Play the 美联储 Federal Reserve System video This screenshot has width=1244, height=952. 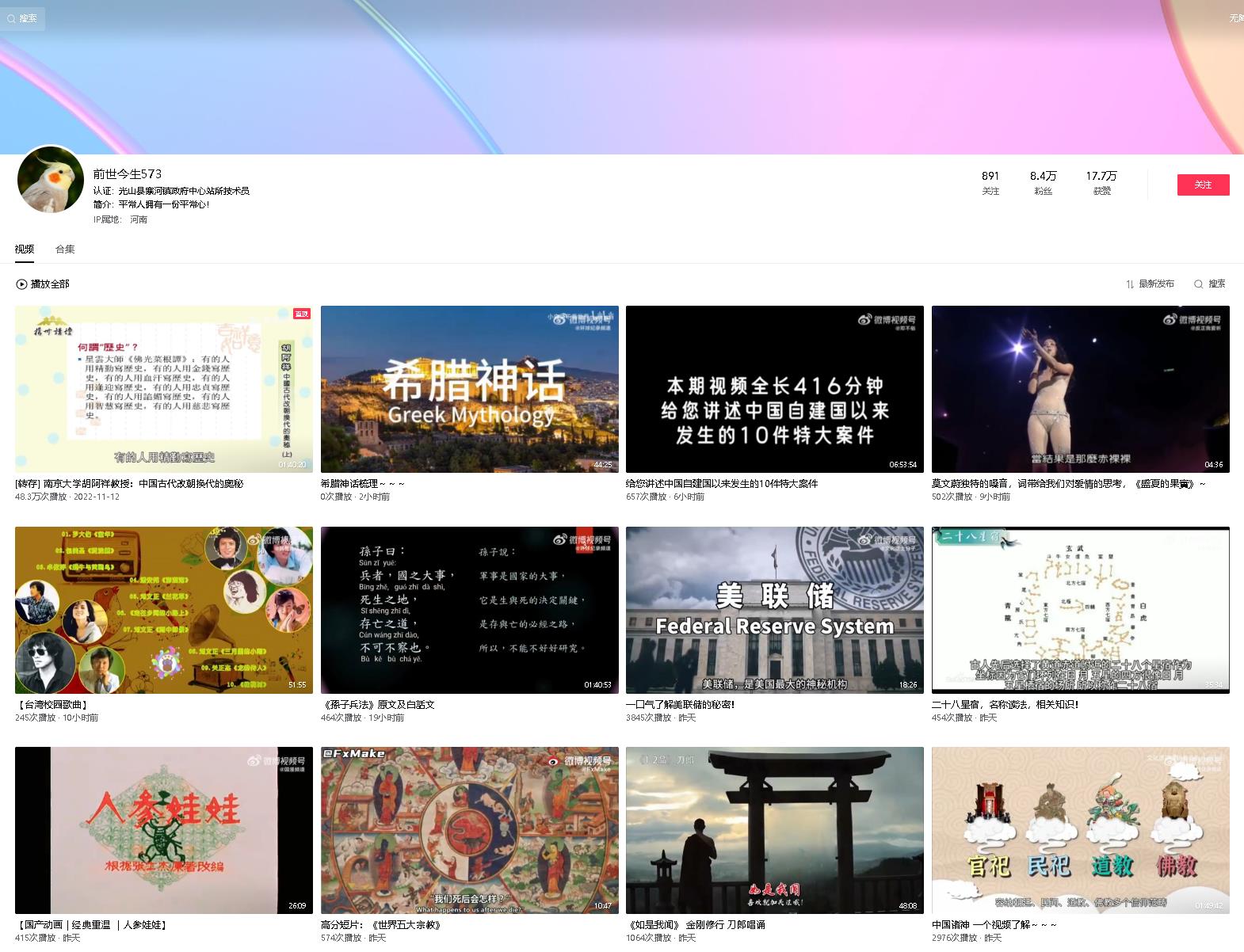(x=774, y=610)
